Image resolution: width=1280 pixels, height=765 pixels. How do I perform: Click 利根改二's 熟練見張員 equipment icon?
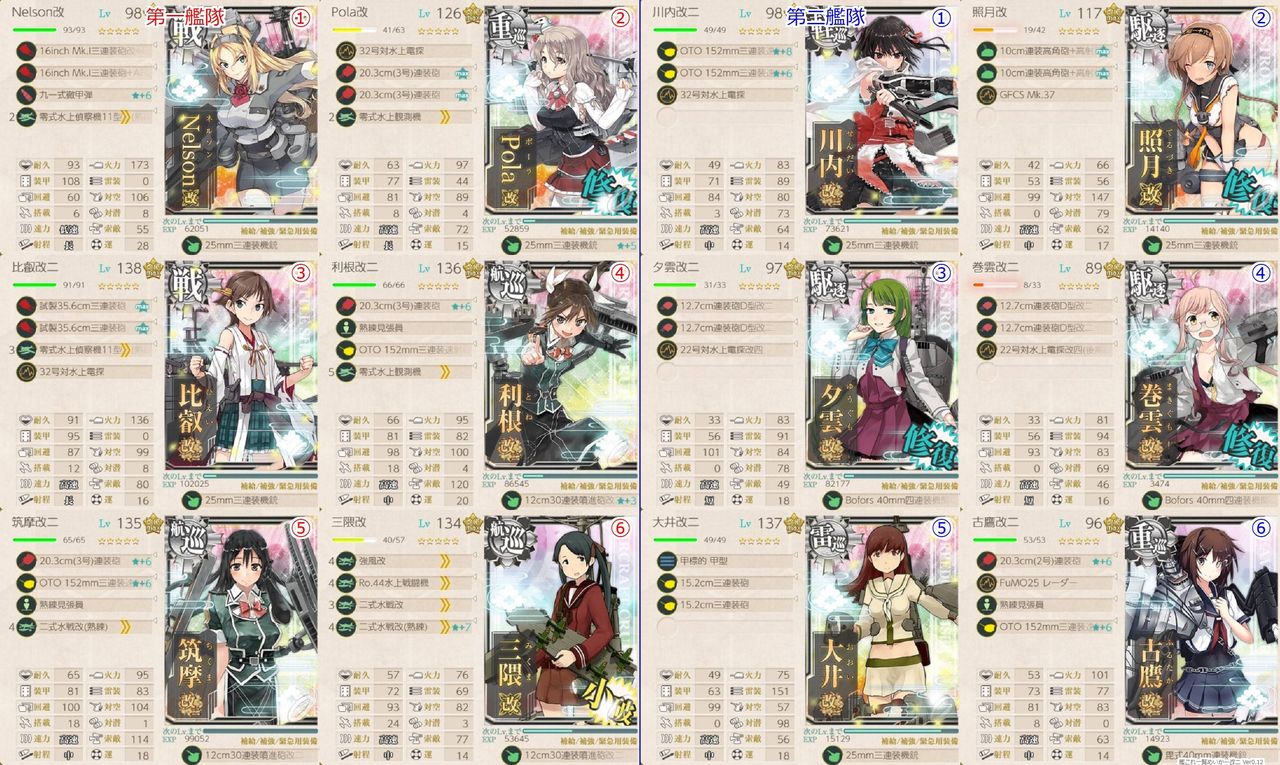(x=346, y=328)
